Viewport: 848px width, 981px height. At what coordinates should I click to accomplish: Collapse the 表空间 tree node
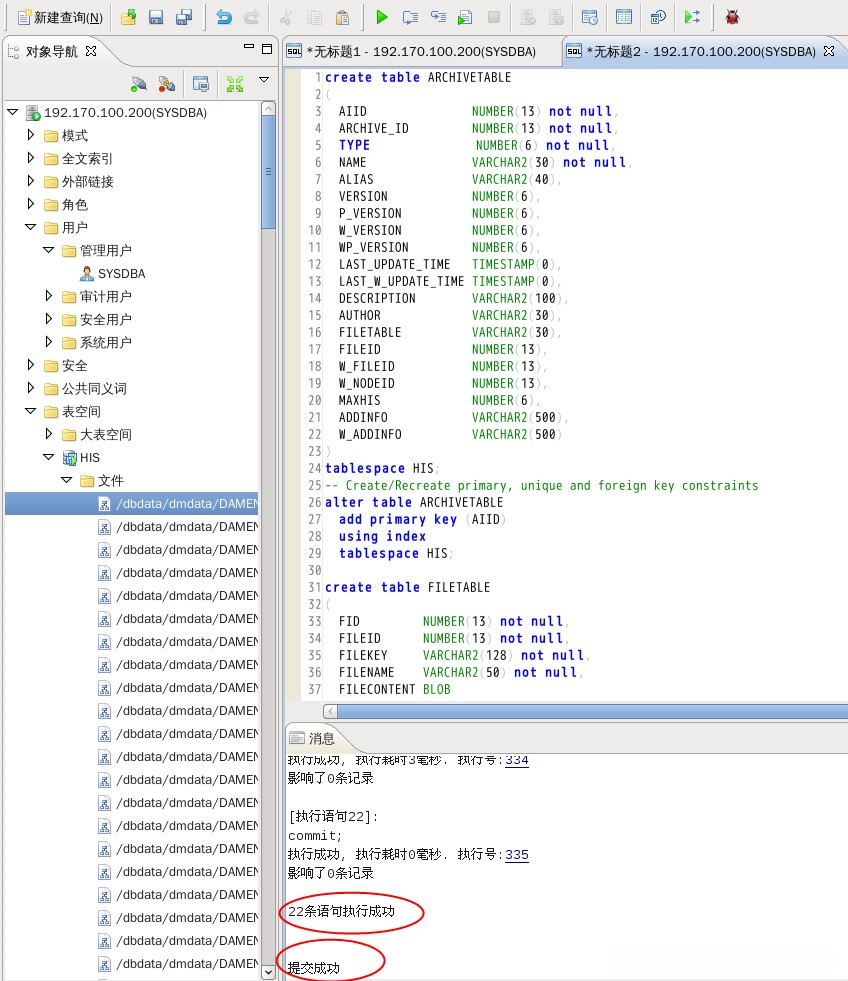pos(31,411)
